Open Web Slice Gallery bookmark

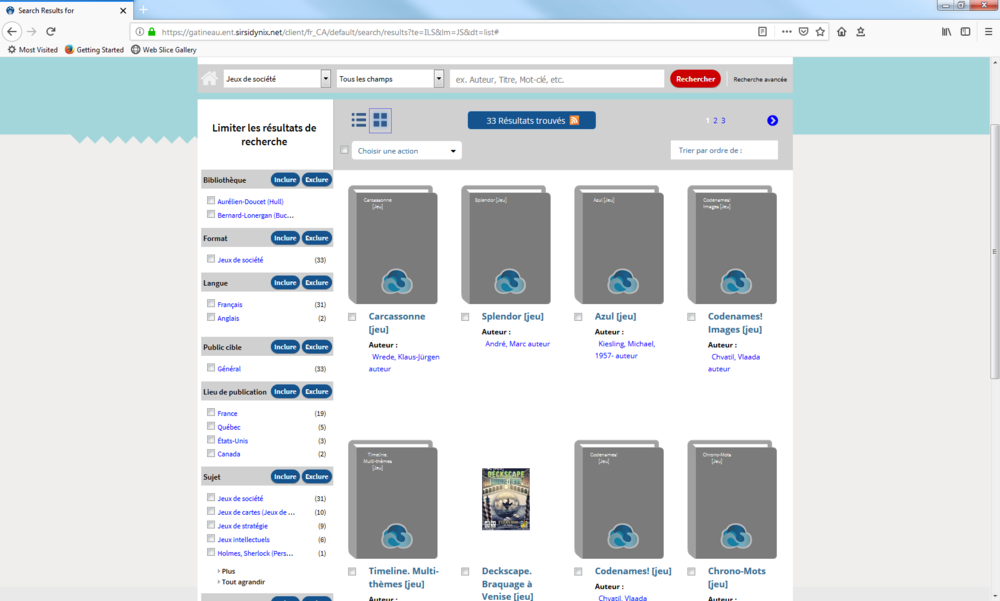[164, 49]
